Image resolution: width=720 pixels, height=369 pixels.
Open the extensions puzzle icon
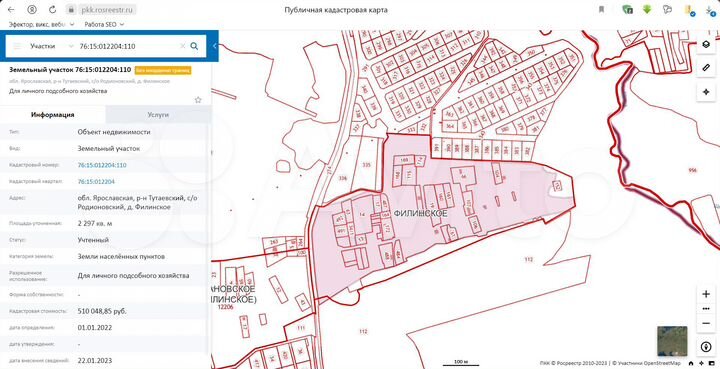pyautogui.click(x=667, y=10)
